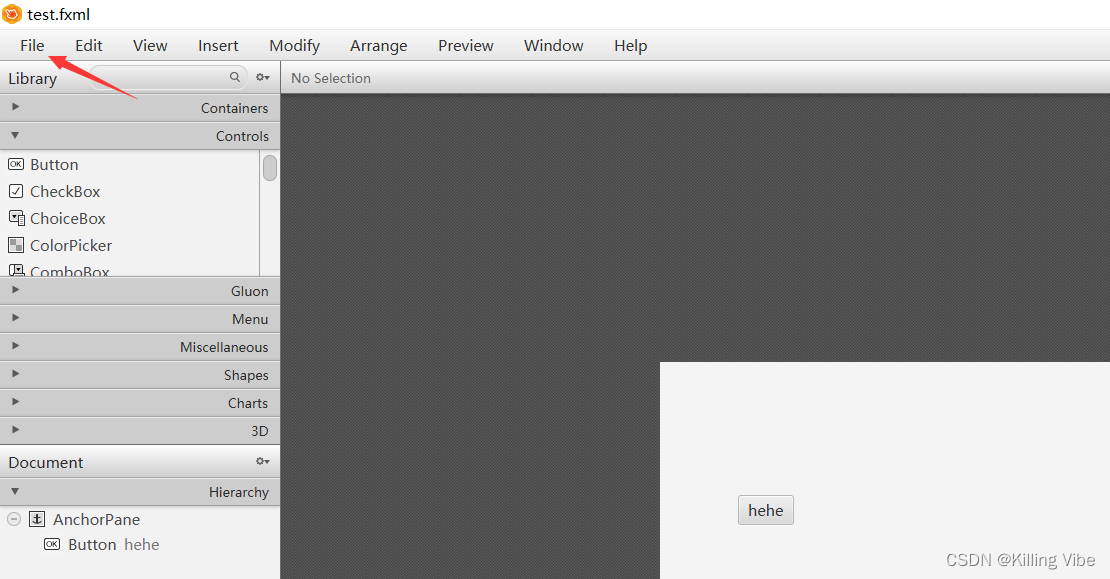Click the Scene Builder icon in the title bar
The height and width of the screenshot is (579, 1110).
(x=12, y=13)
